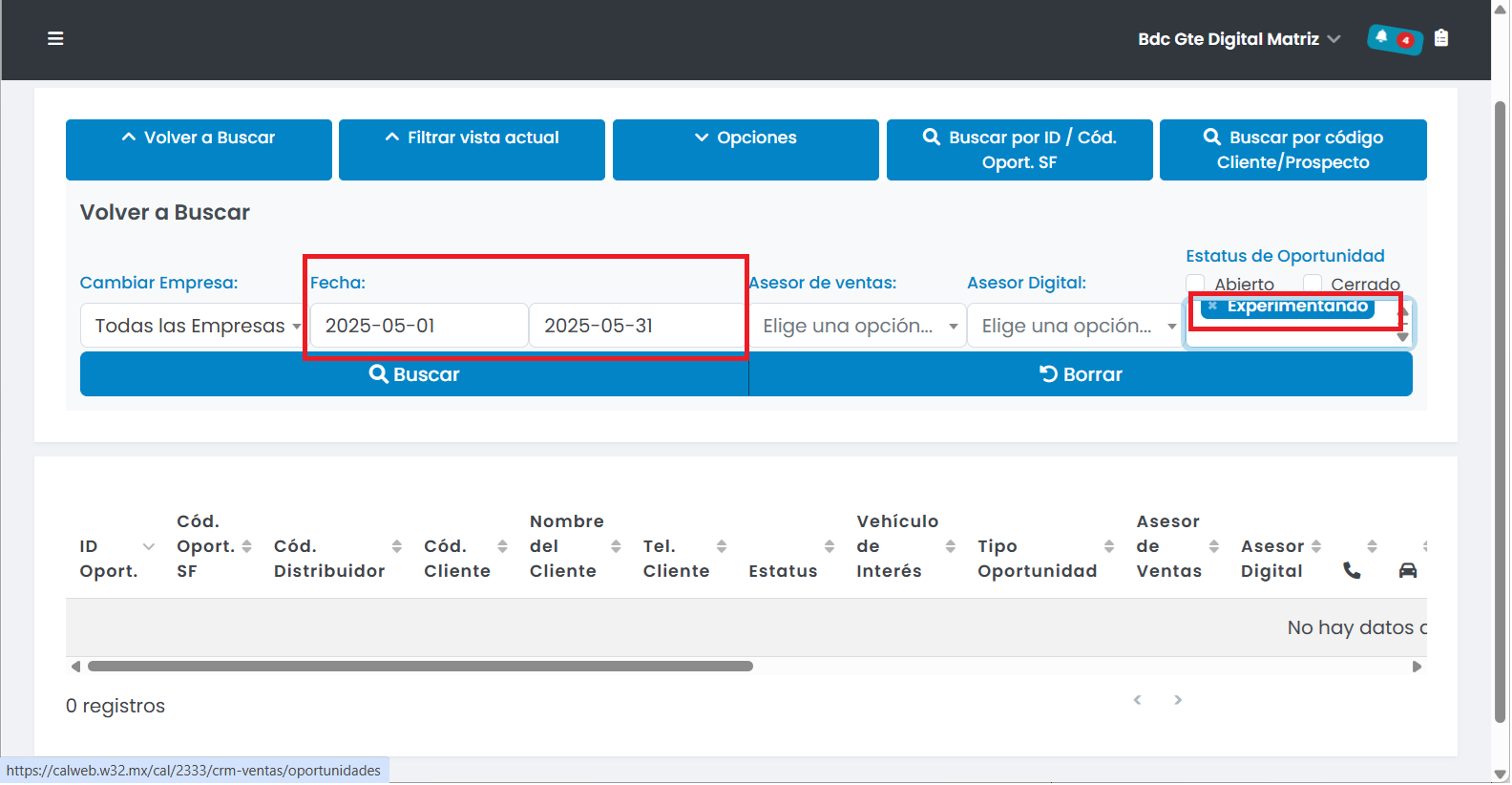Viewport: 1512px width, 785px height.
Task: Expand Opciones section
Action: pyautogui.click(x=745, y=150)
